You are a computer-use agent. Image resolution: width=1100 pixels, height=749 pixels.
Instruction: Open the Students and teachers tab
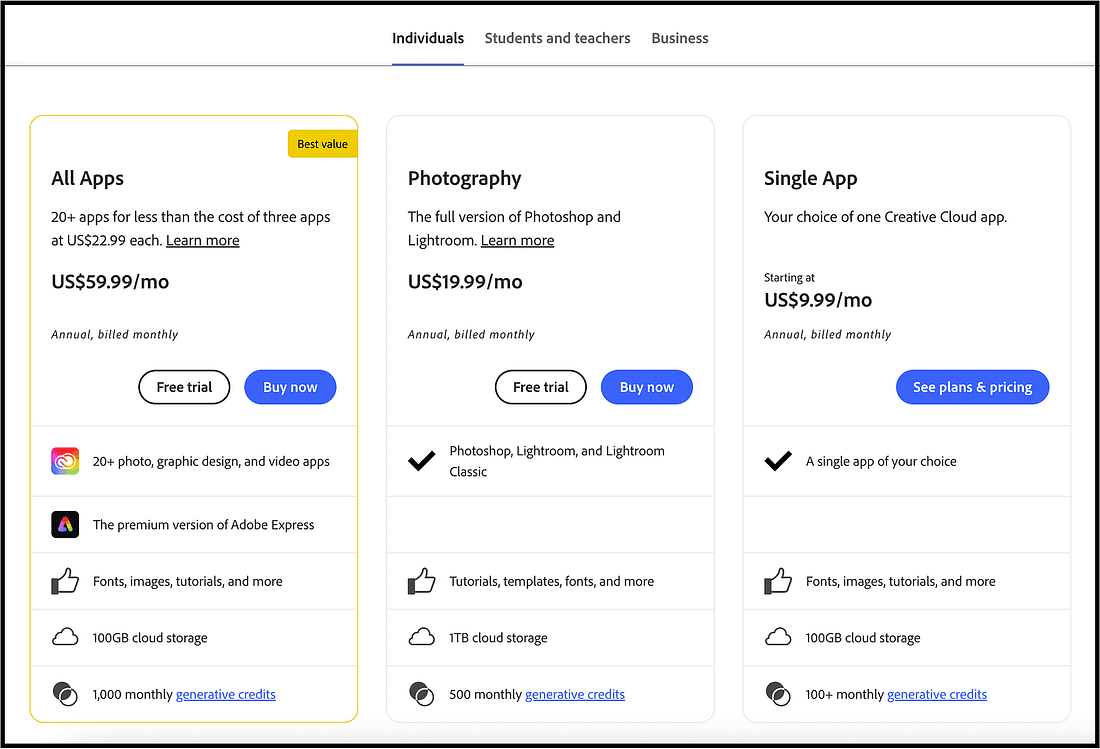point(558,39)
